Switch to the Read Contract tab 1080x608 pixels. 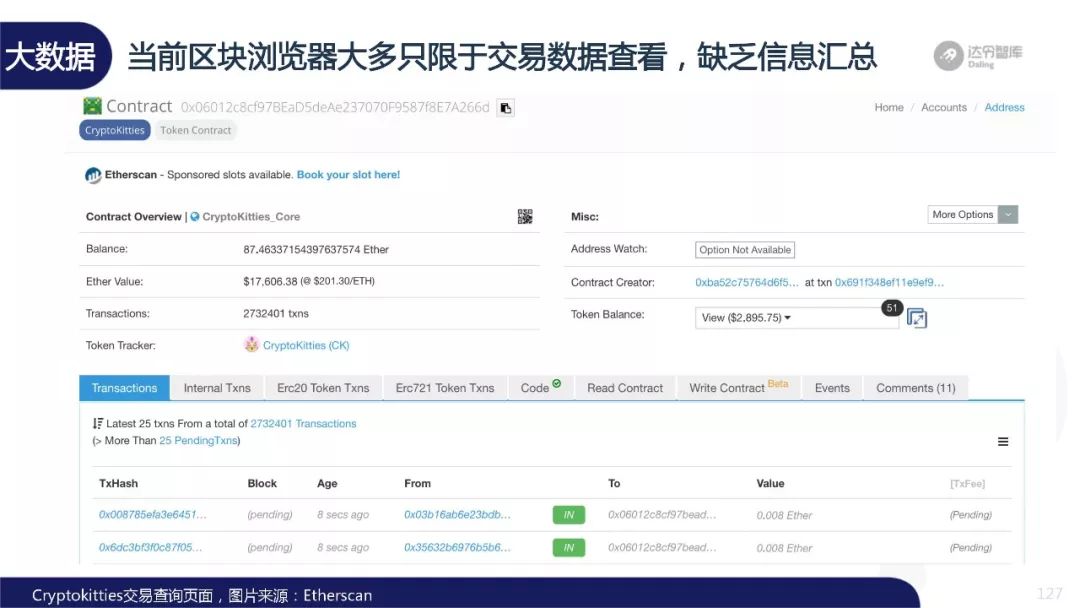625,388
